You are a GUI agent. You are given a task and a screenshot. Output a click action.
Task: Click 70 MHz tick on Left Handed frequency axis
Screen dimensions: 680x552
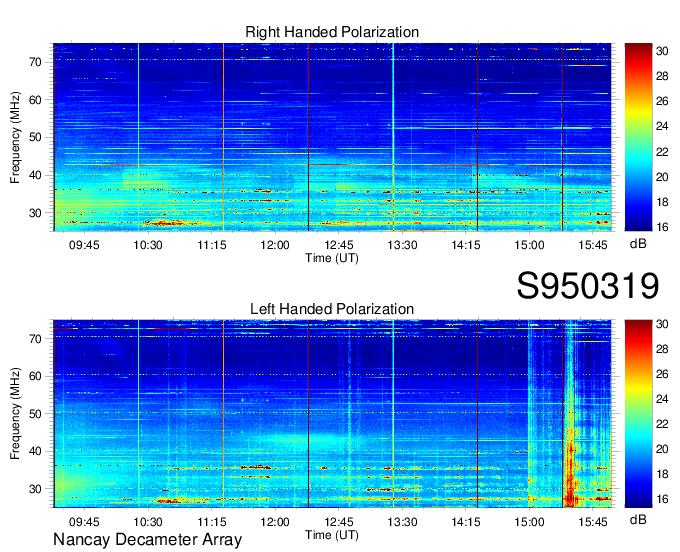[x=36, y=339]
